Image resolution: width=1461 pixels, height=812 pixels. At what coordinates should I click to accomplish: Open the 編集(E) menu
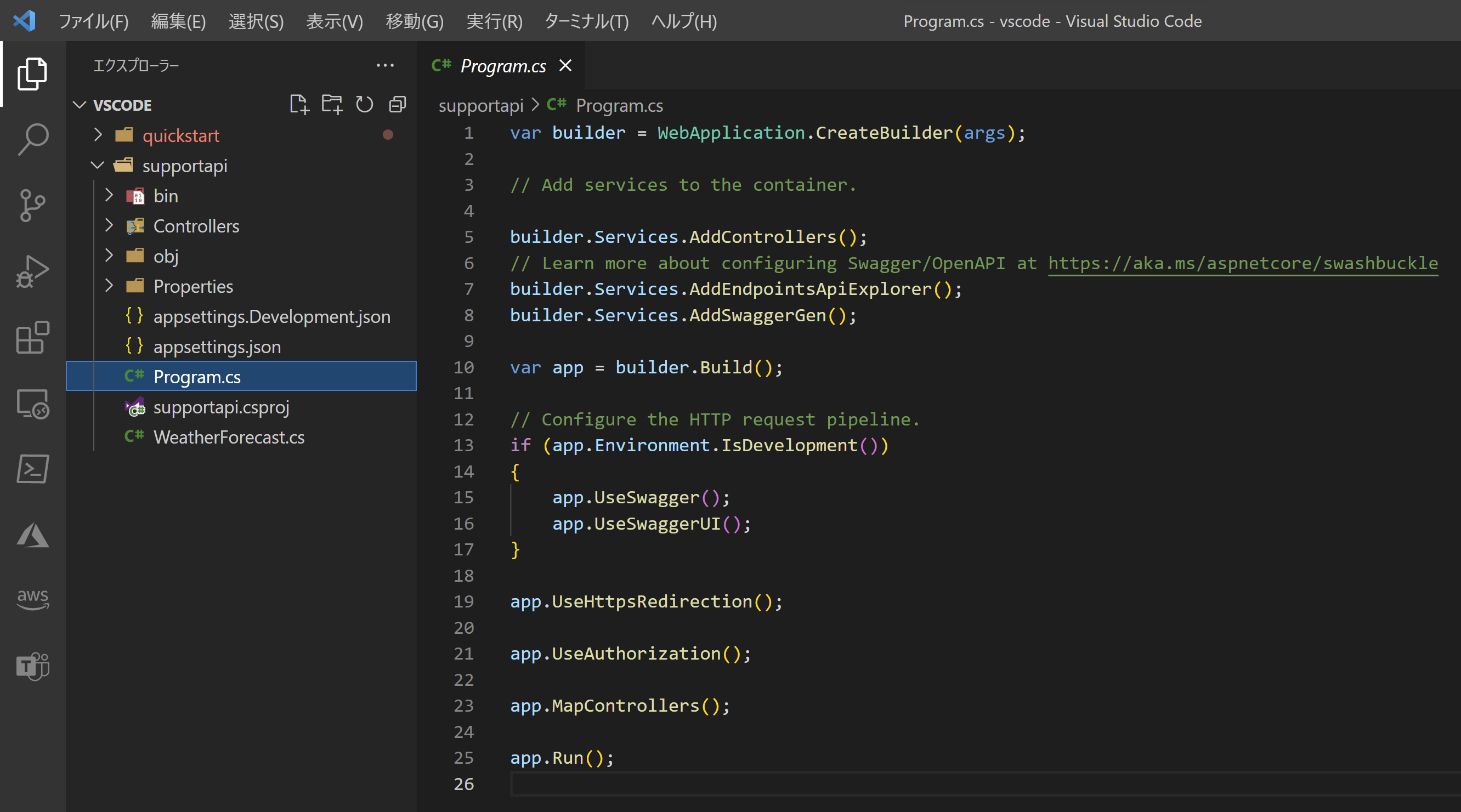(179, 21)
